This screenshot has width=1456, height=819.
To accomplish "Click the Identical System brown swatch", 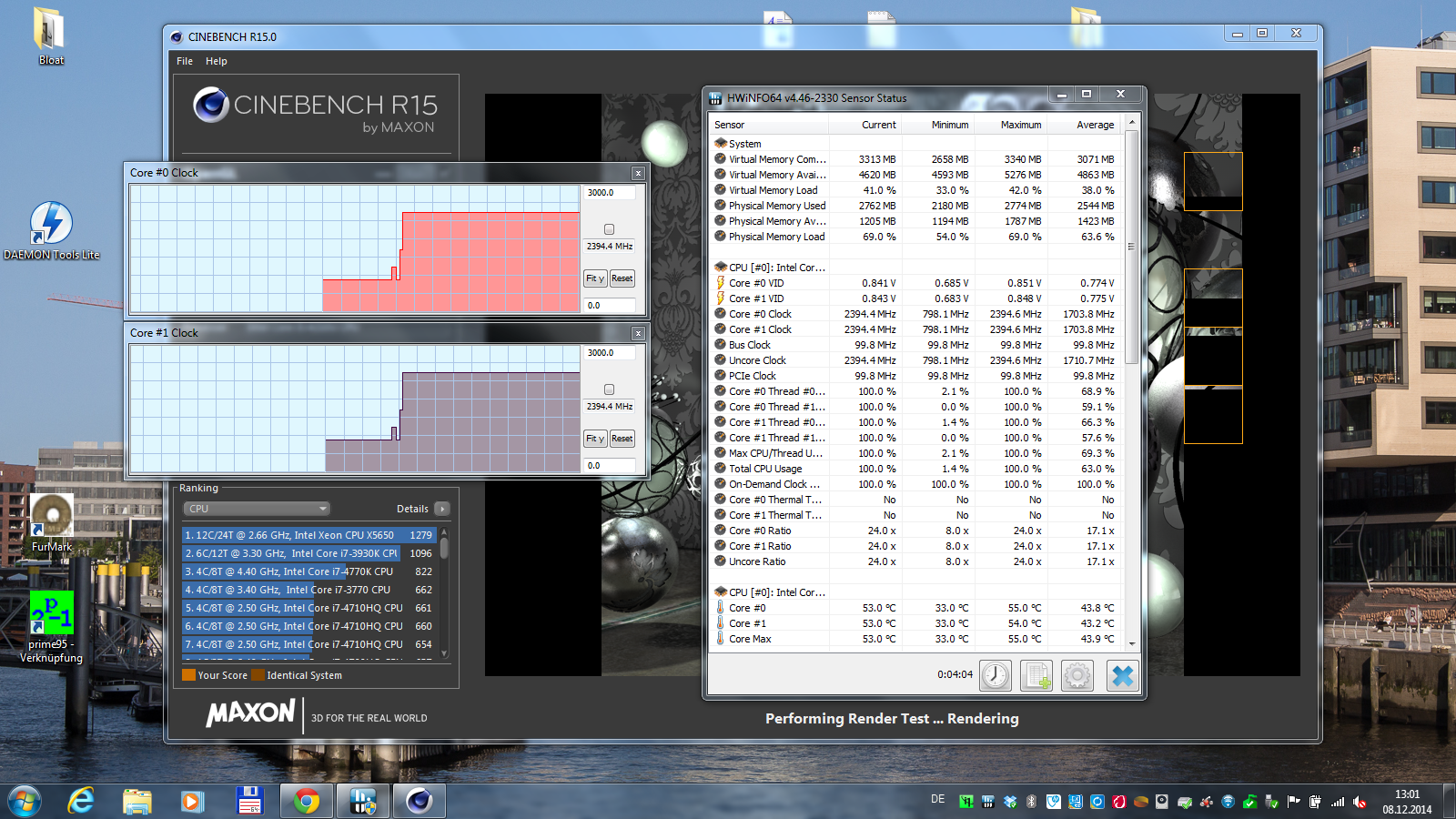I will (258, 675).
